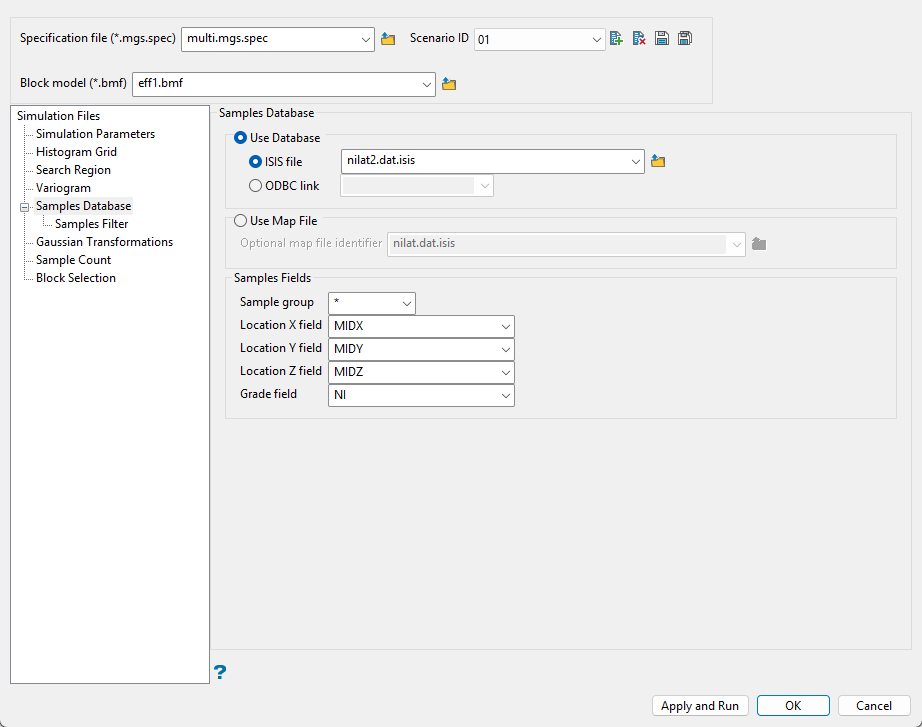Viewport: 922px width, 727px height.
Task: Browse for the ISIS database file
Action: (658, 161)
